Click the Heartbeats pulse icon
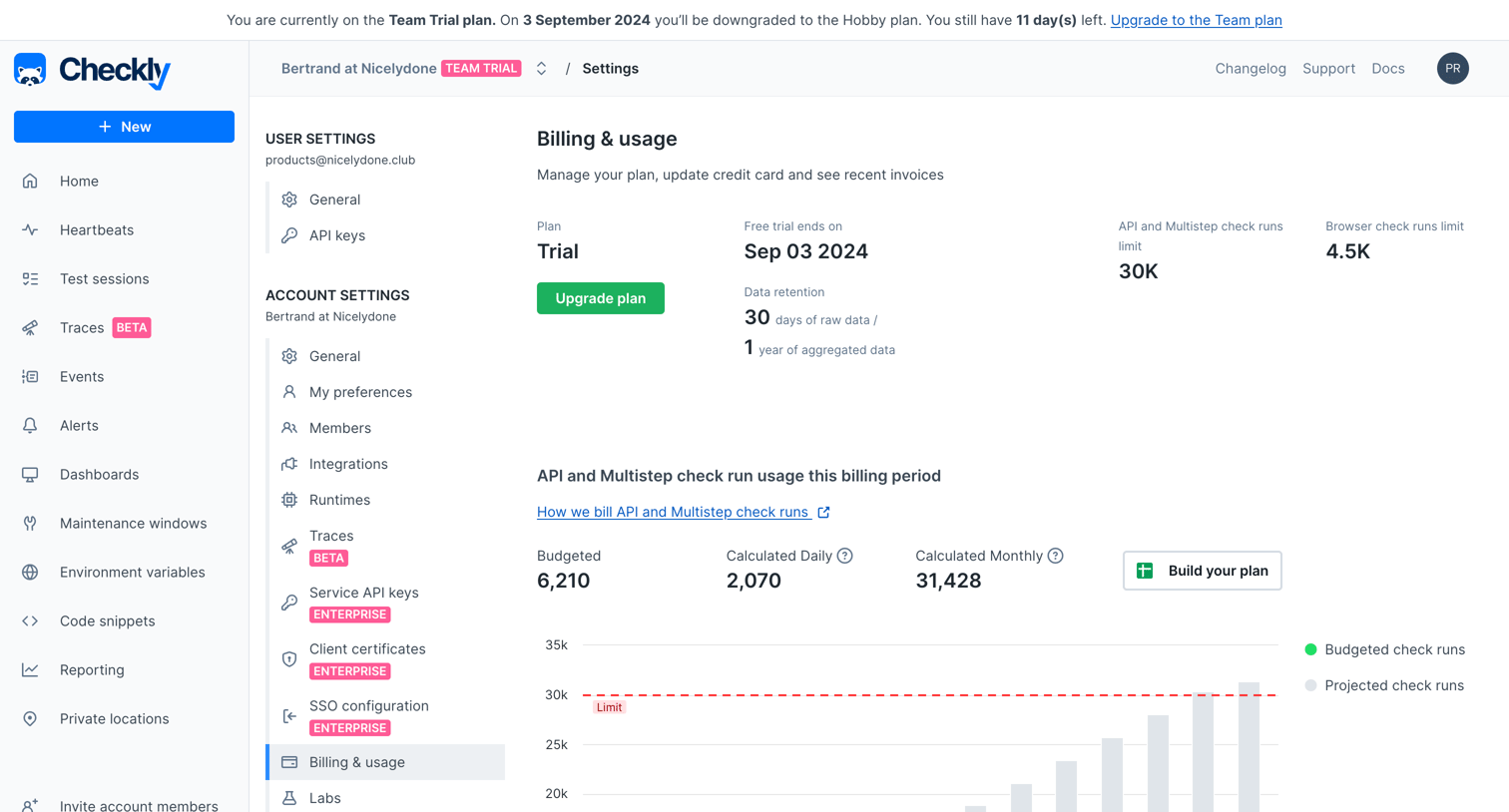 pos(30,229)
